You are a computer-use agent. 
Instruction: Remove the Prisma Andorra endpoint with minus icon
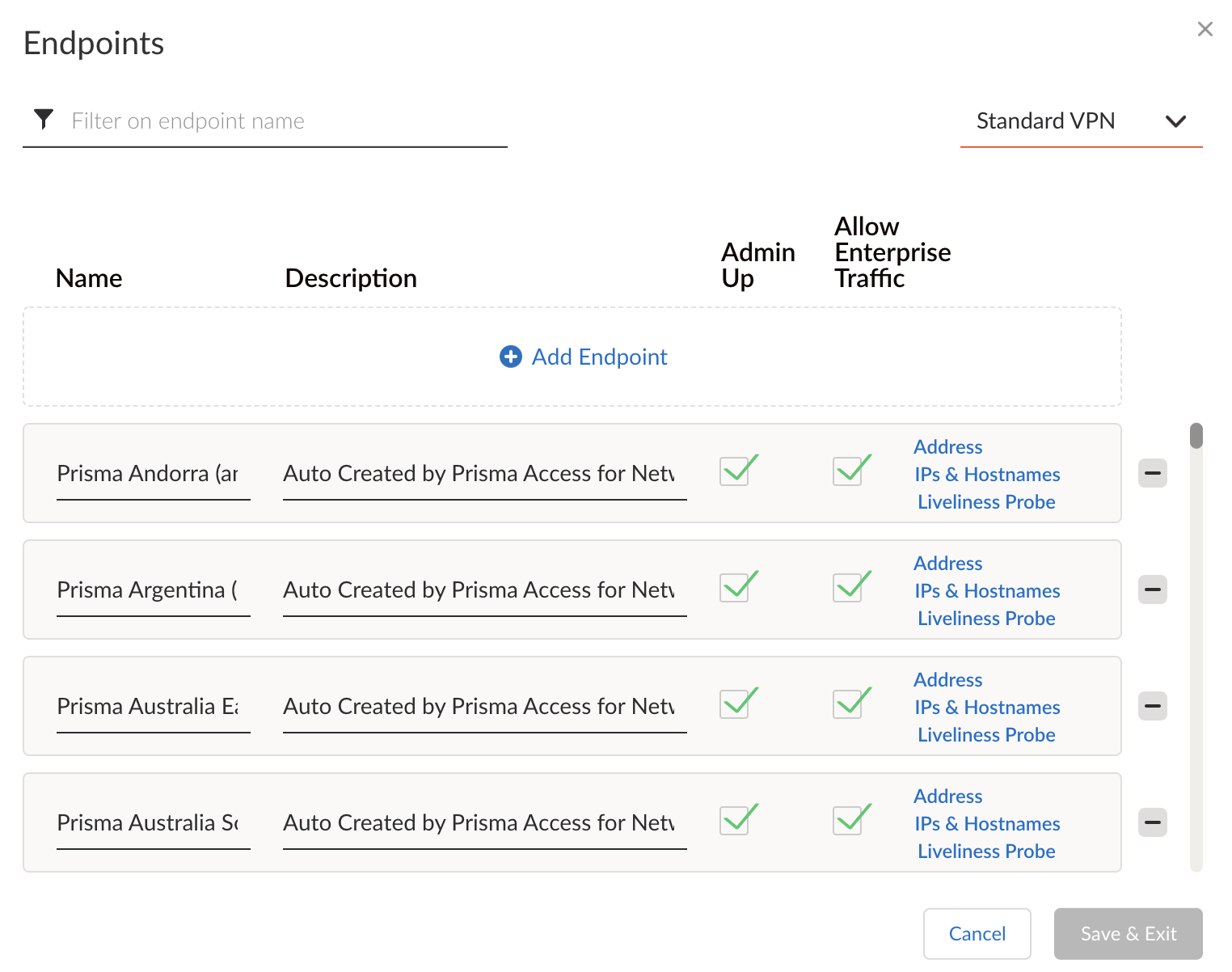(x=1152, y=473)
